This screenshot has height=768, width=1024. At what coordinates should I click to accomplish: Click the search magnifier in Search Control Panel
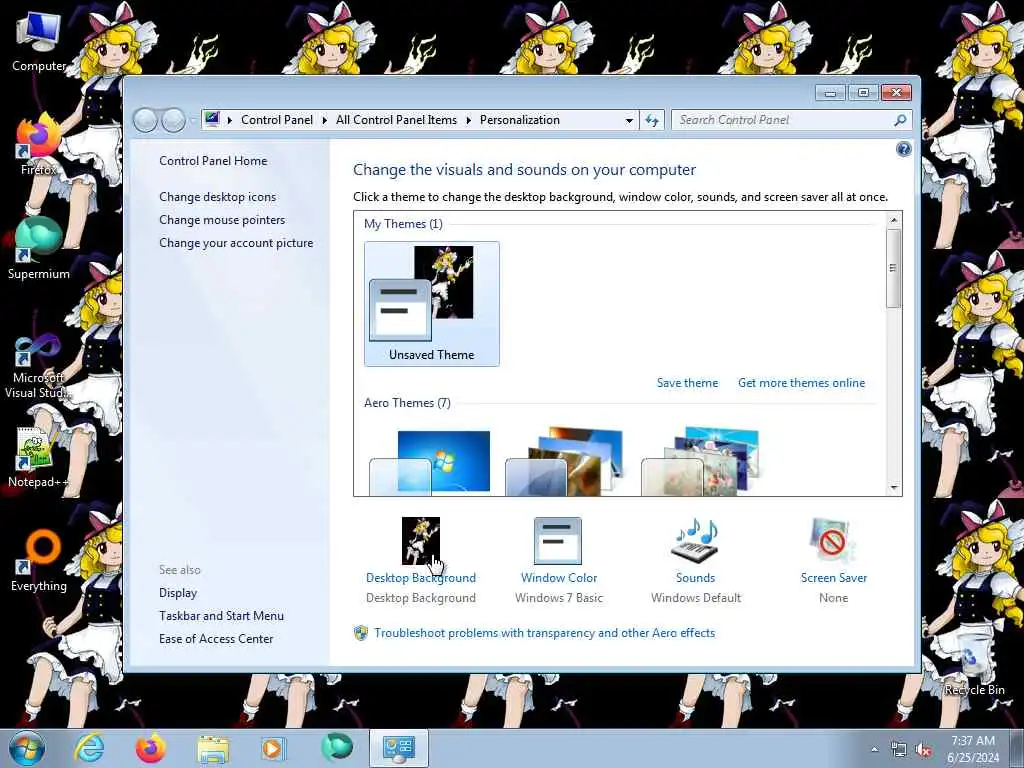click(900, 120)
